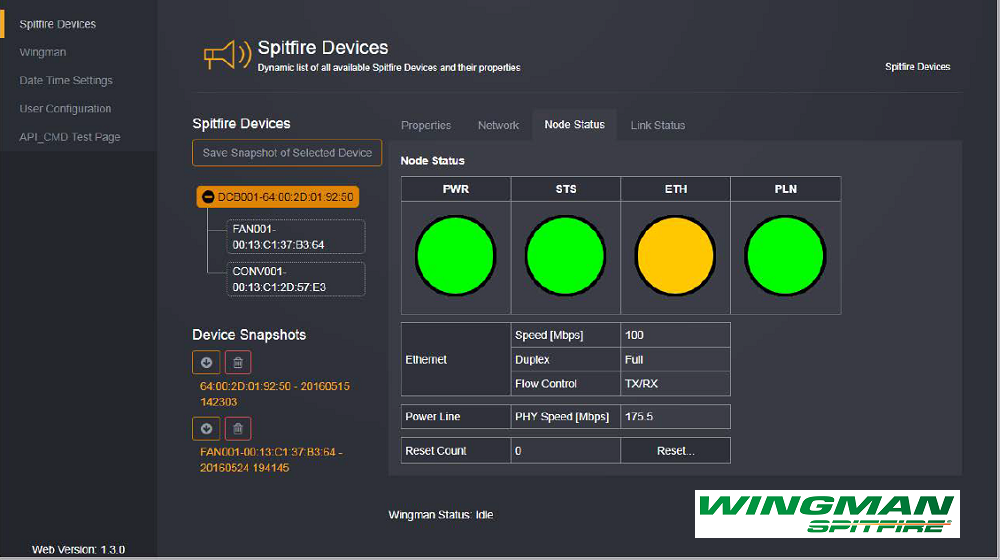Click the PHY Speed value 175.5

(x=675, y=416)
